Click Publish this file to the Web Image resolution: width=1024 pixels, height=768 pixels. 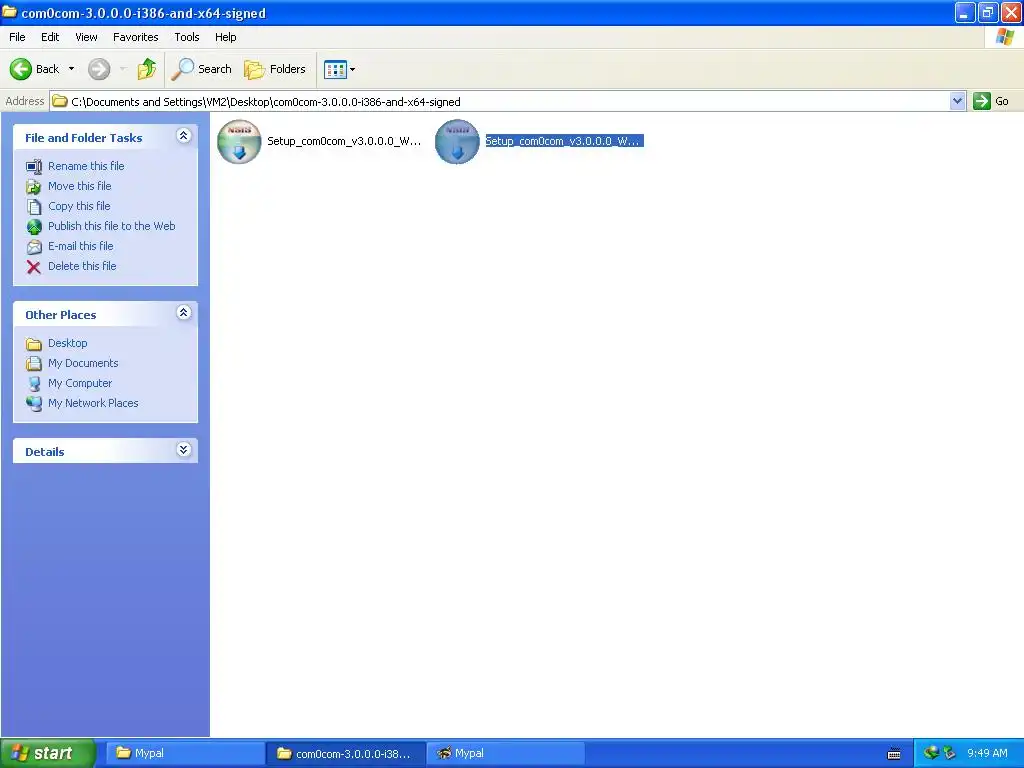[x=112, y=226]
